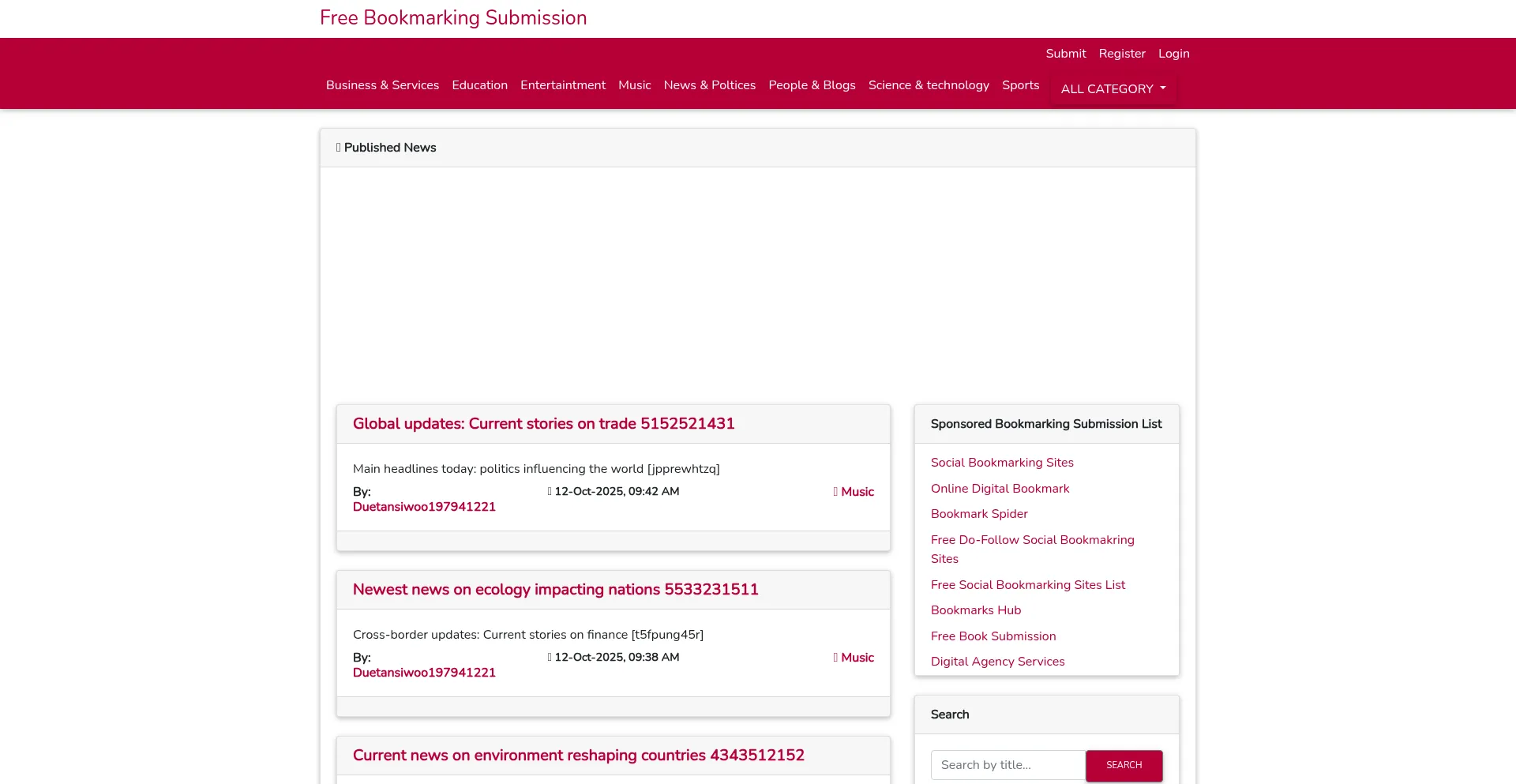This screenshot has width=1516, height=784.
Task: View author Duetansiwoo197941221 on first story
Action: (424, 507)
